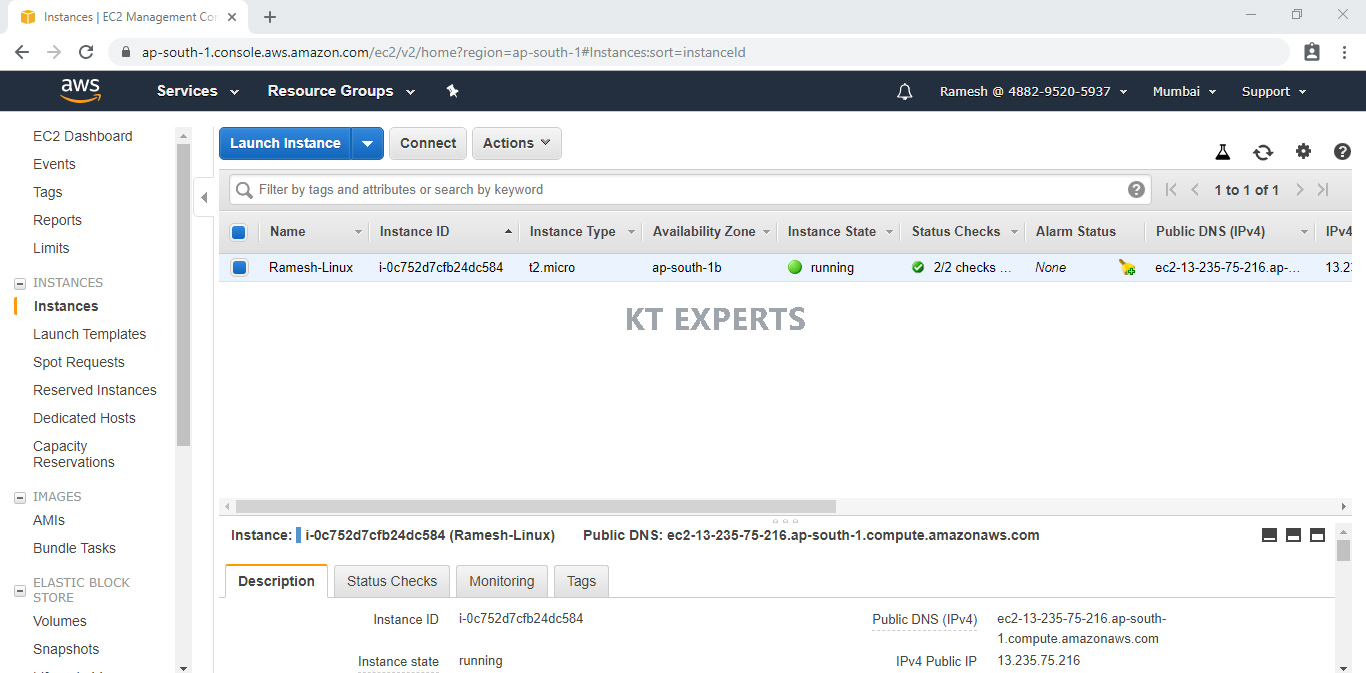Open the Support dropdown

coord(1274,91)
